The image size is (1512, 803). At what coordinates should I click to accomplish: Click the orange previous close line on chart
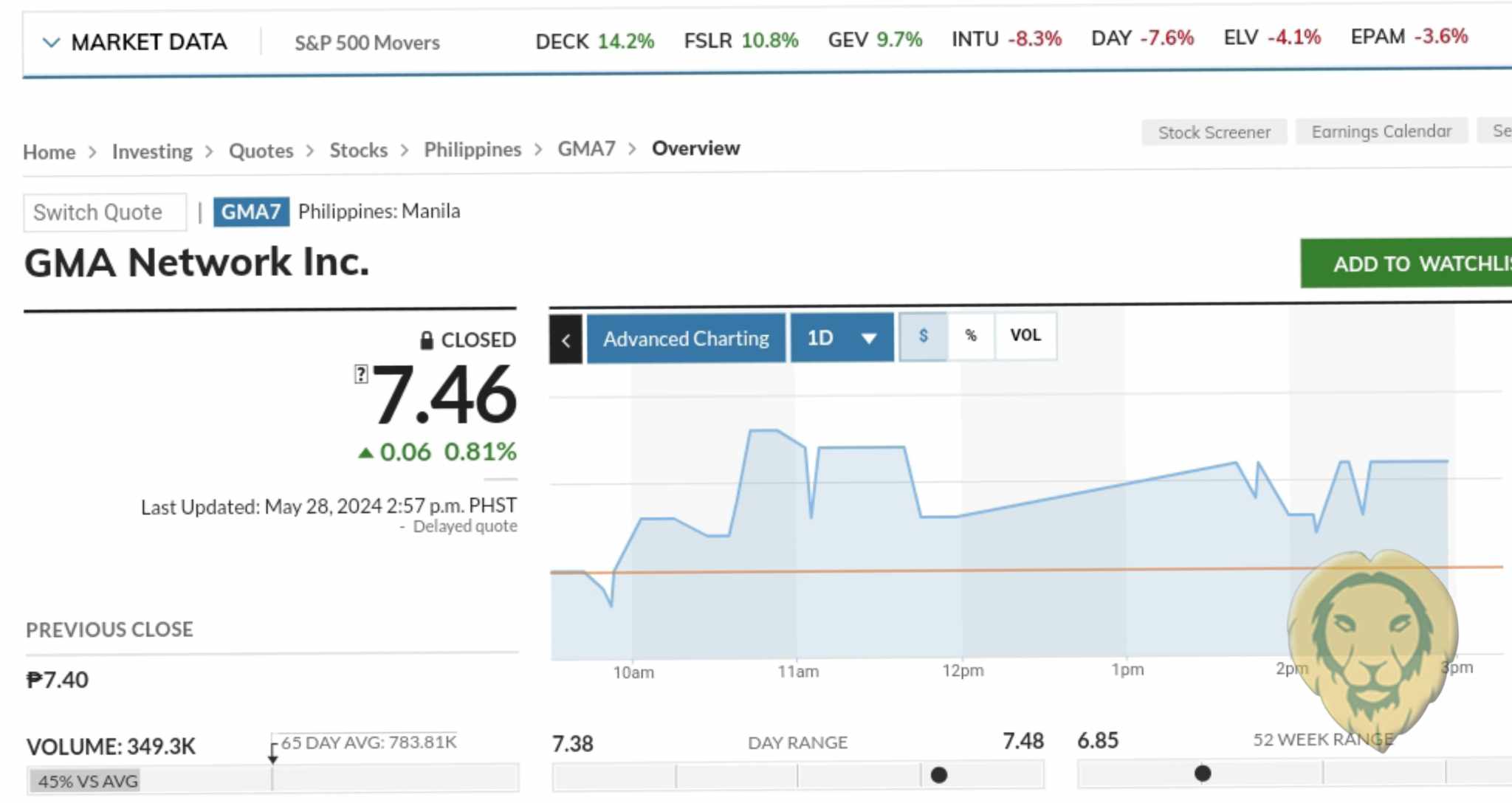[1026, 569]
